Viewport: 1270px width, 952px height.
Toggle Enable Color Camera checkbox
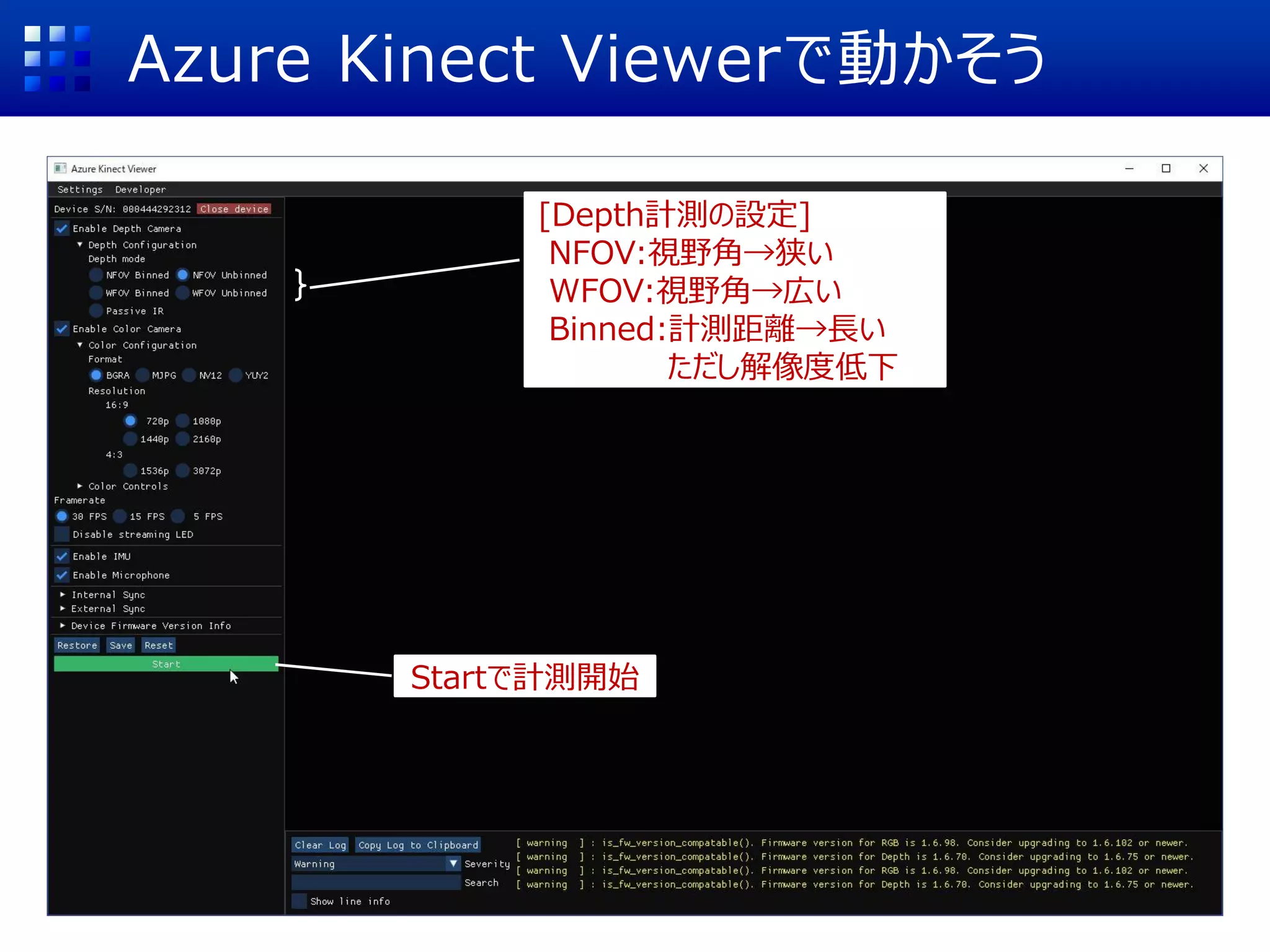pyautogui.click(x=62, y=328)
